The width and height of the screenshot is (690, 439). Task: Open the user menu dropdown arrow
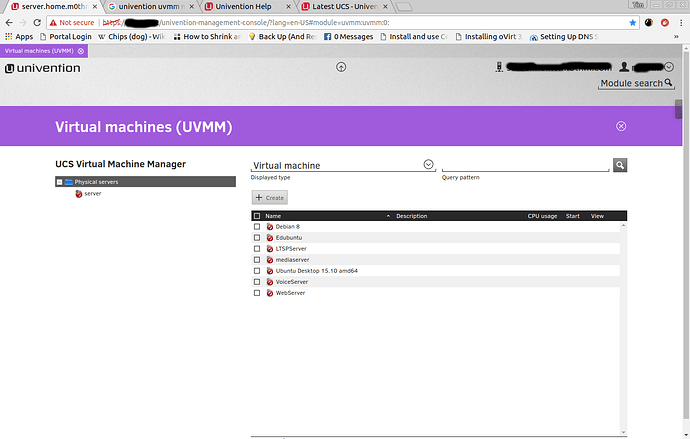(x=669, y=67)
